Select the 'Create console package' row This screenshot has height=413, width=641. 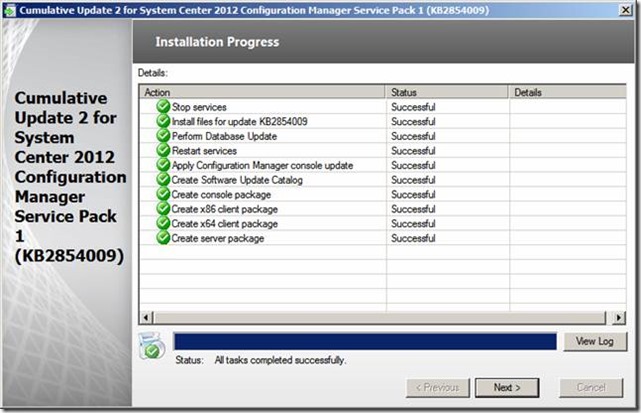pyautogui.click(x=221, y=195)
